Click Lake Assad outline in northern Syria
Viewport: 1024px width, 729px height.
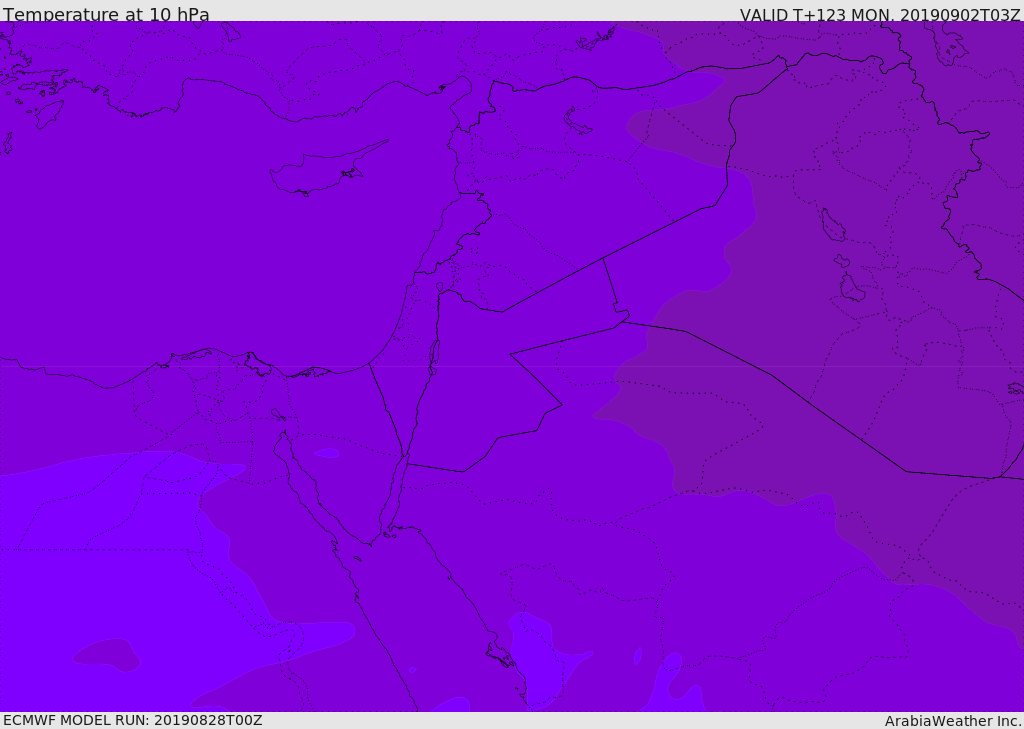(575, 122)
